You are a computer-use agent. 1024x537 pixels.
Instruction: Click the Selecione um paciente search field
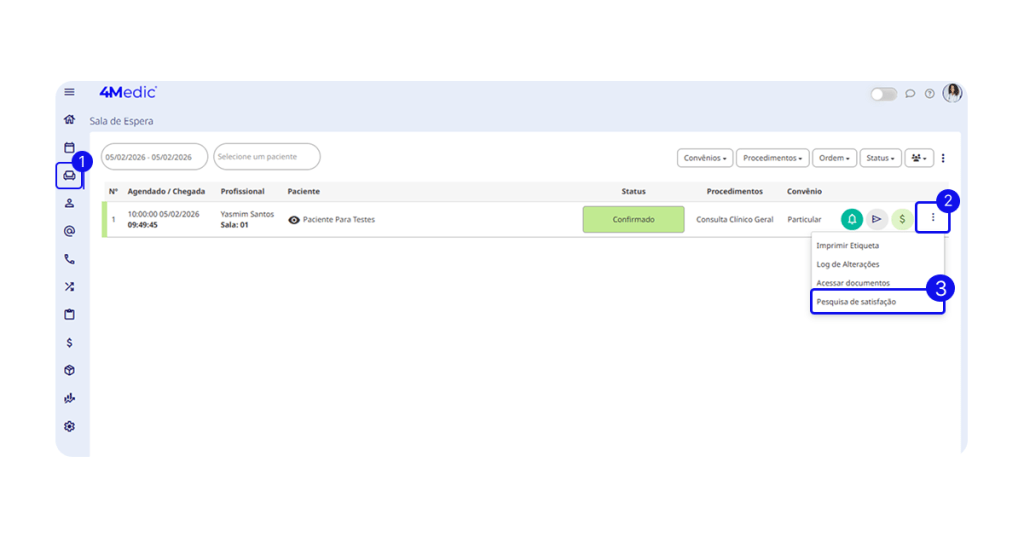pos(266,157)
